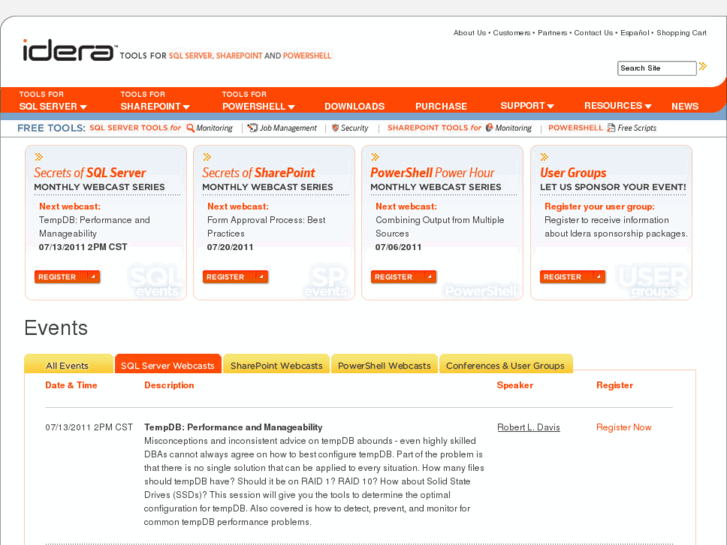This screenshot has height=545, width=727.
Task: Open the Shopping Cart link
Action: click(682, 33)
